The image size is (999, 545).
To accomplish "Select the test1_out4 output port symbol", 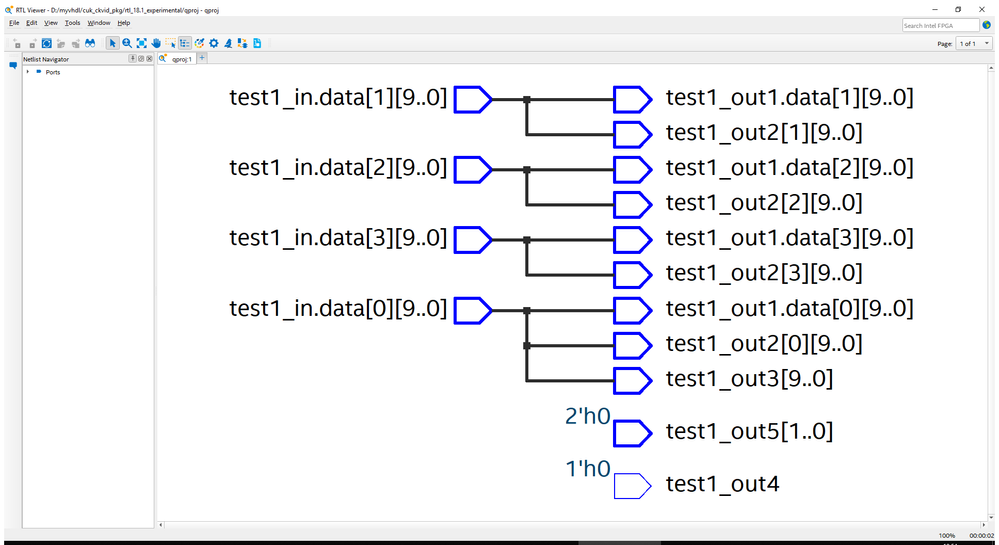I will coord(631,486).
